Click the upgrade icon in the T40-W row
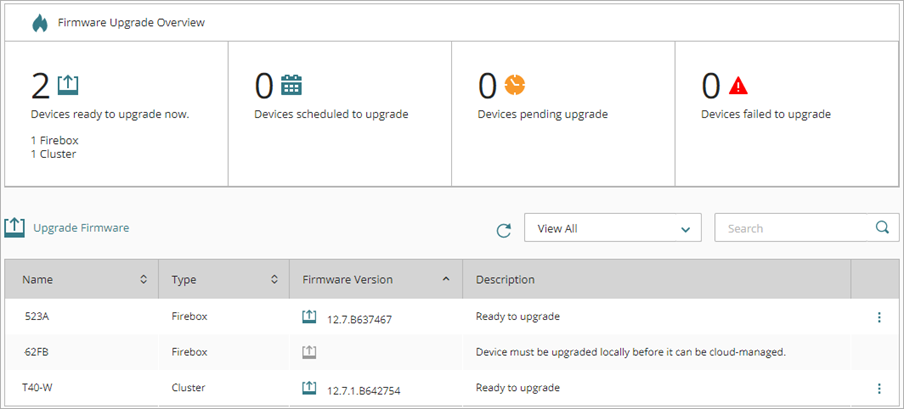Image resolution: width=904 pixels, height=409 pixels. [309, 388]
